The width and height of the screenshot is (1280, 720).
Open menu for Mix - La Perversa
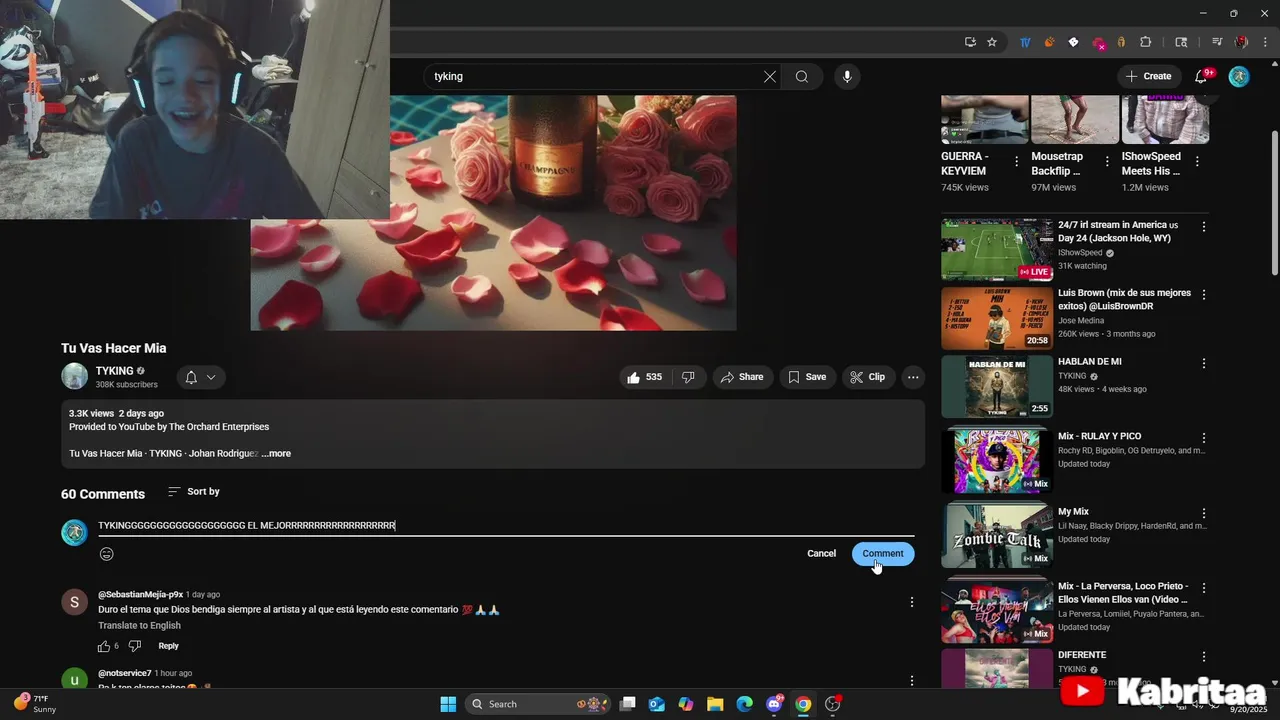1204,588
